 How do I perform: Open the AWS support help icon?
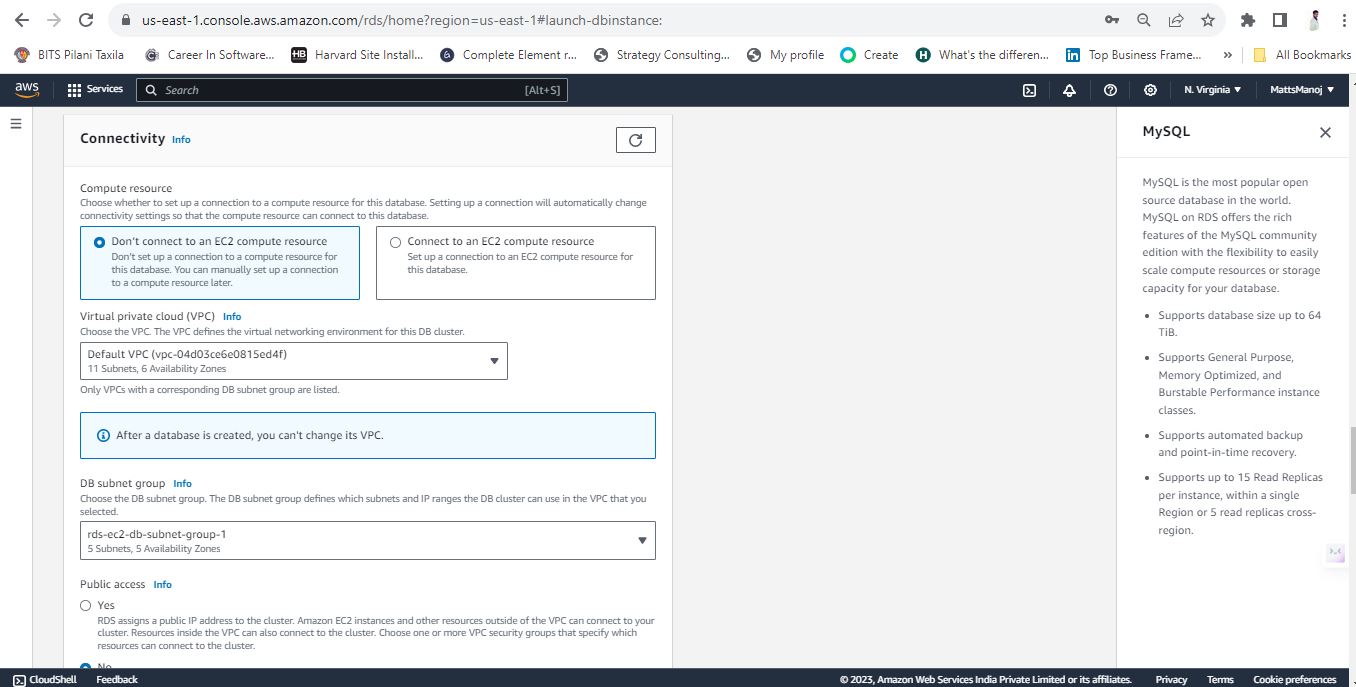coord(1110,90)
